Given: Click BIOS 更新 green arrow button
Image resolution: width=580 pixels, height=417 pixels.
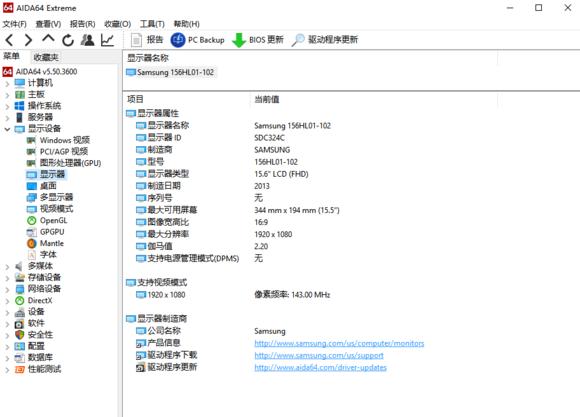Looking at the screenshot, I should (x=257, y=40).
